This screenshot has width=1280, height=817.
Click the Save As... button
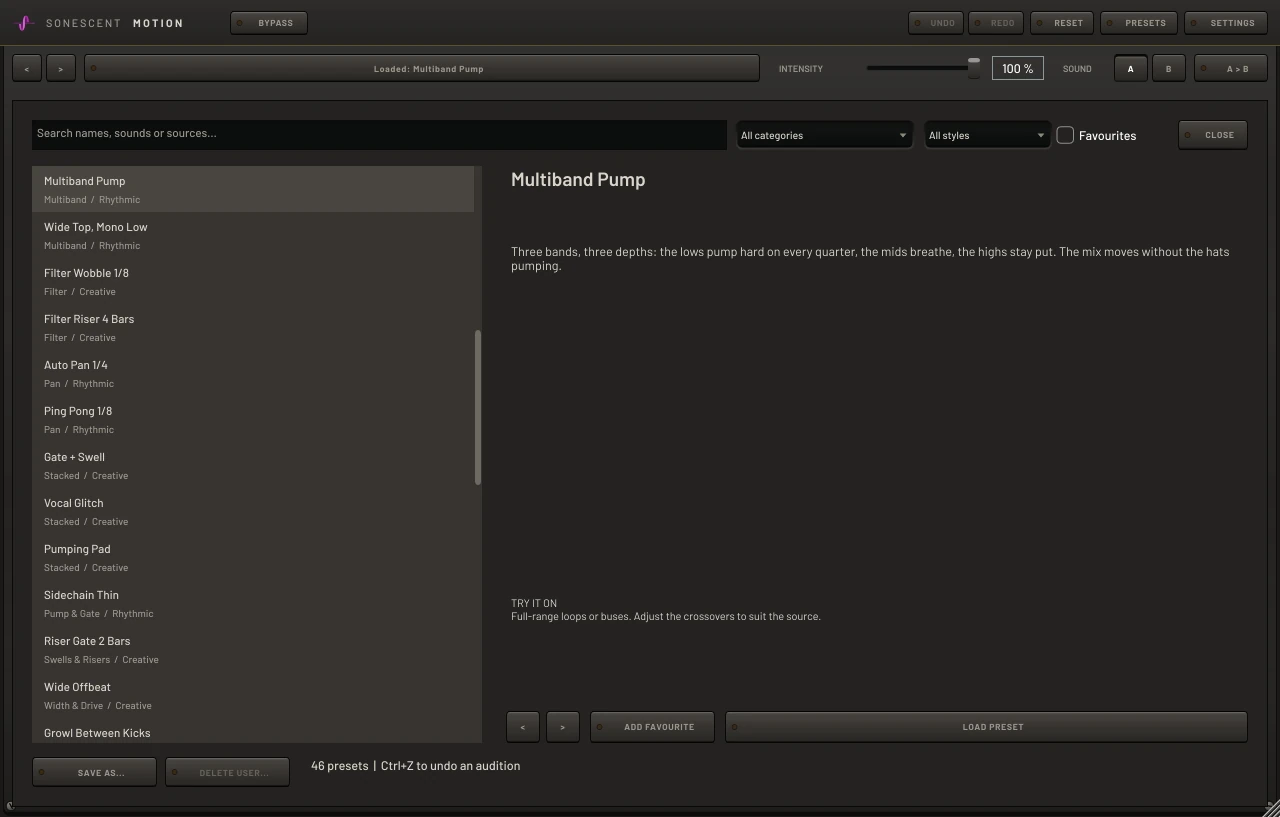(95, 772)
